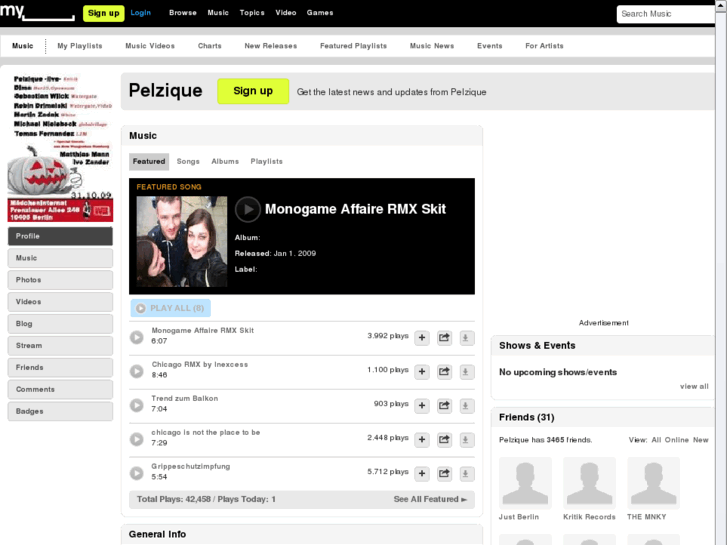Download Grippeschutzimpfung track
This screenshot has height=545, width=727.
pos(466,474)
